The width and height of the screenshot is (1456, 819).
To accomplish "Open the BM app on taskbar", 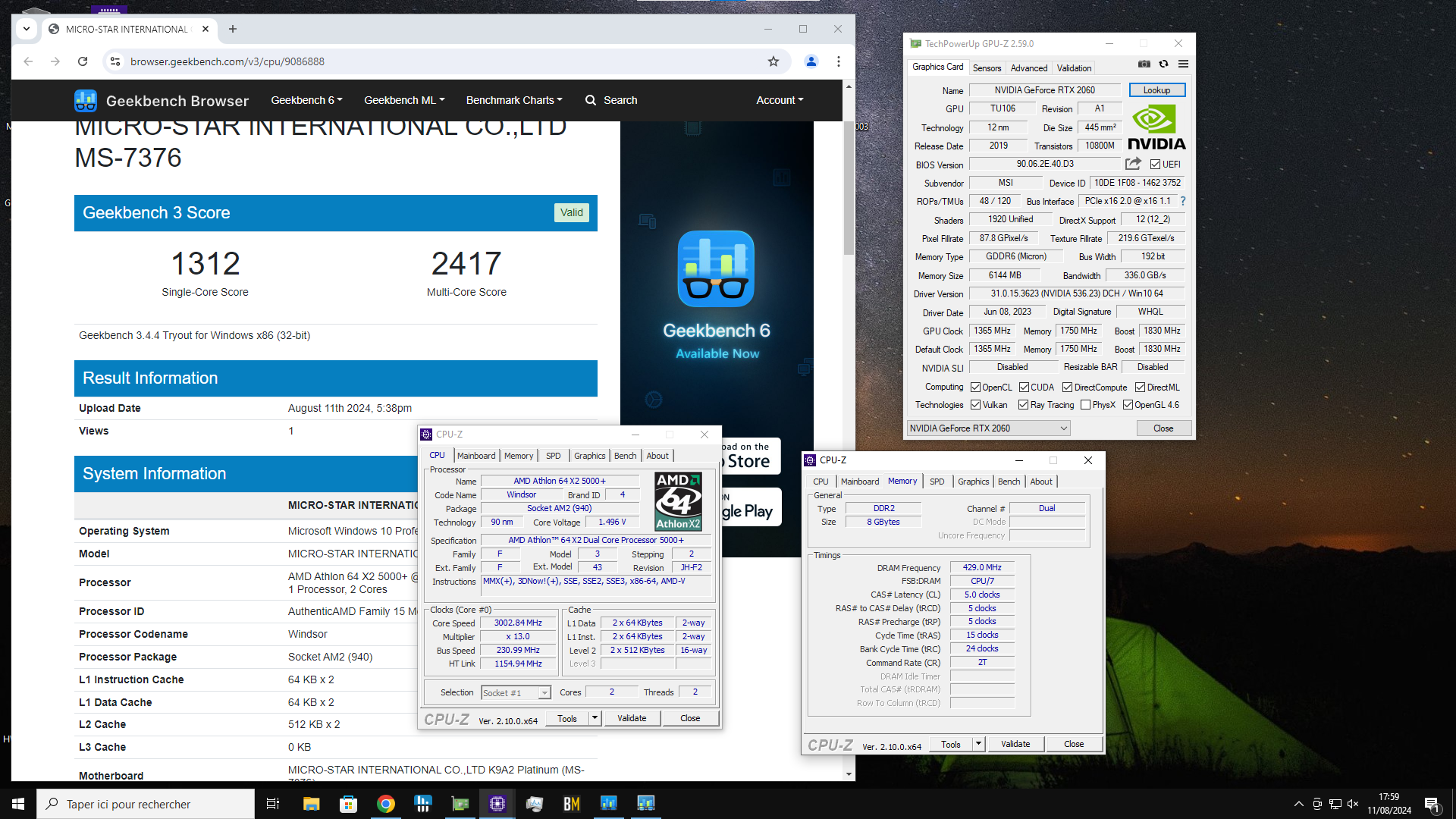I will click(571, 804).
